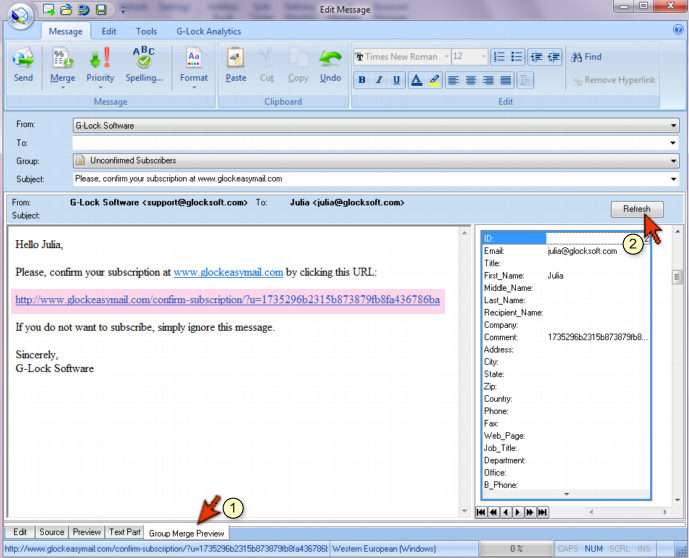689x558 pixels.
Task: Switch to the Text Part tab
Action: [124, 532]
